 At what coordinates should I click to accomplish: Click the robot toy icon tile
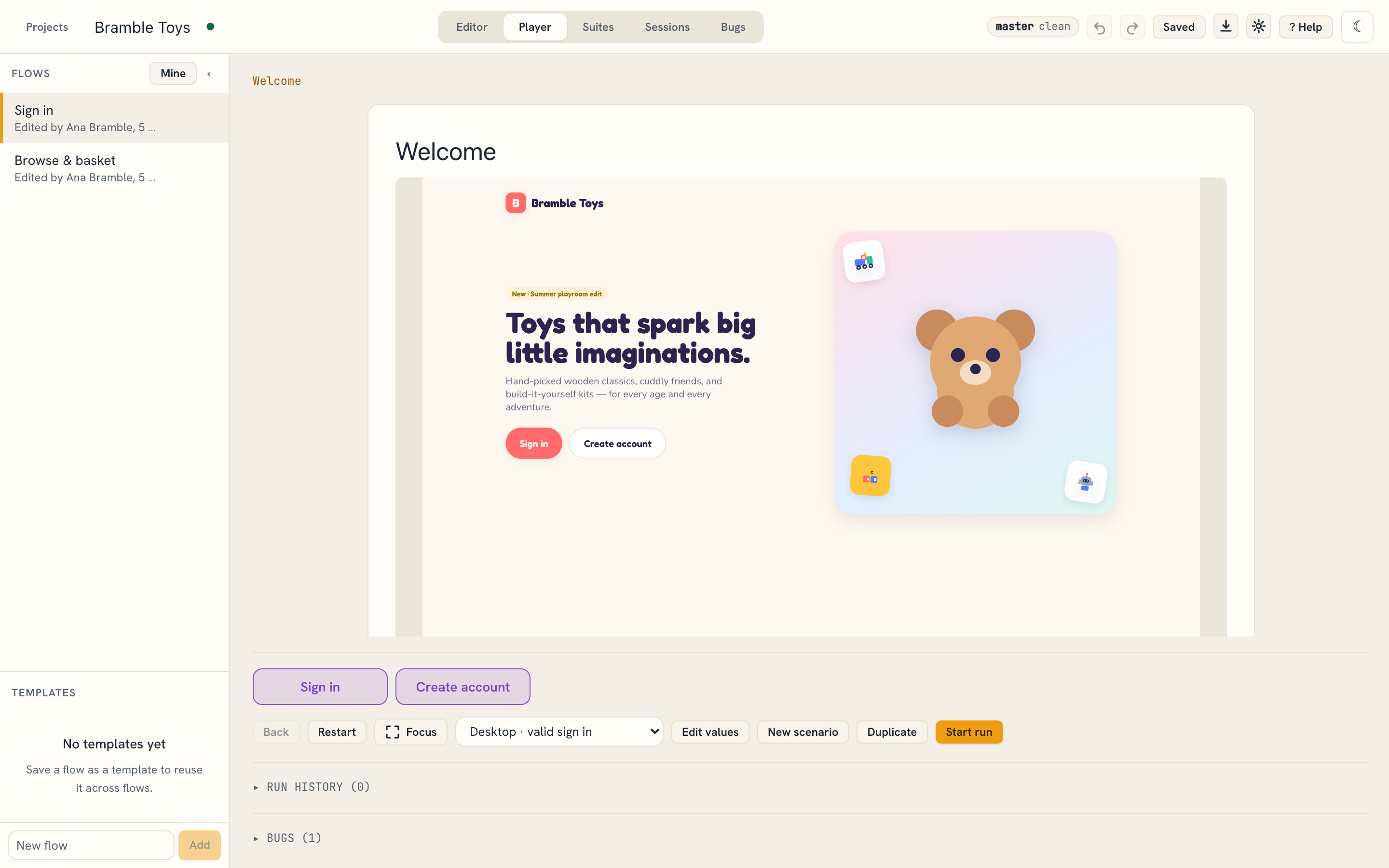click(x=1085, y=482)
